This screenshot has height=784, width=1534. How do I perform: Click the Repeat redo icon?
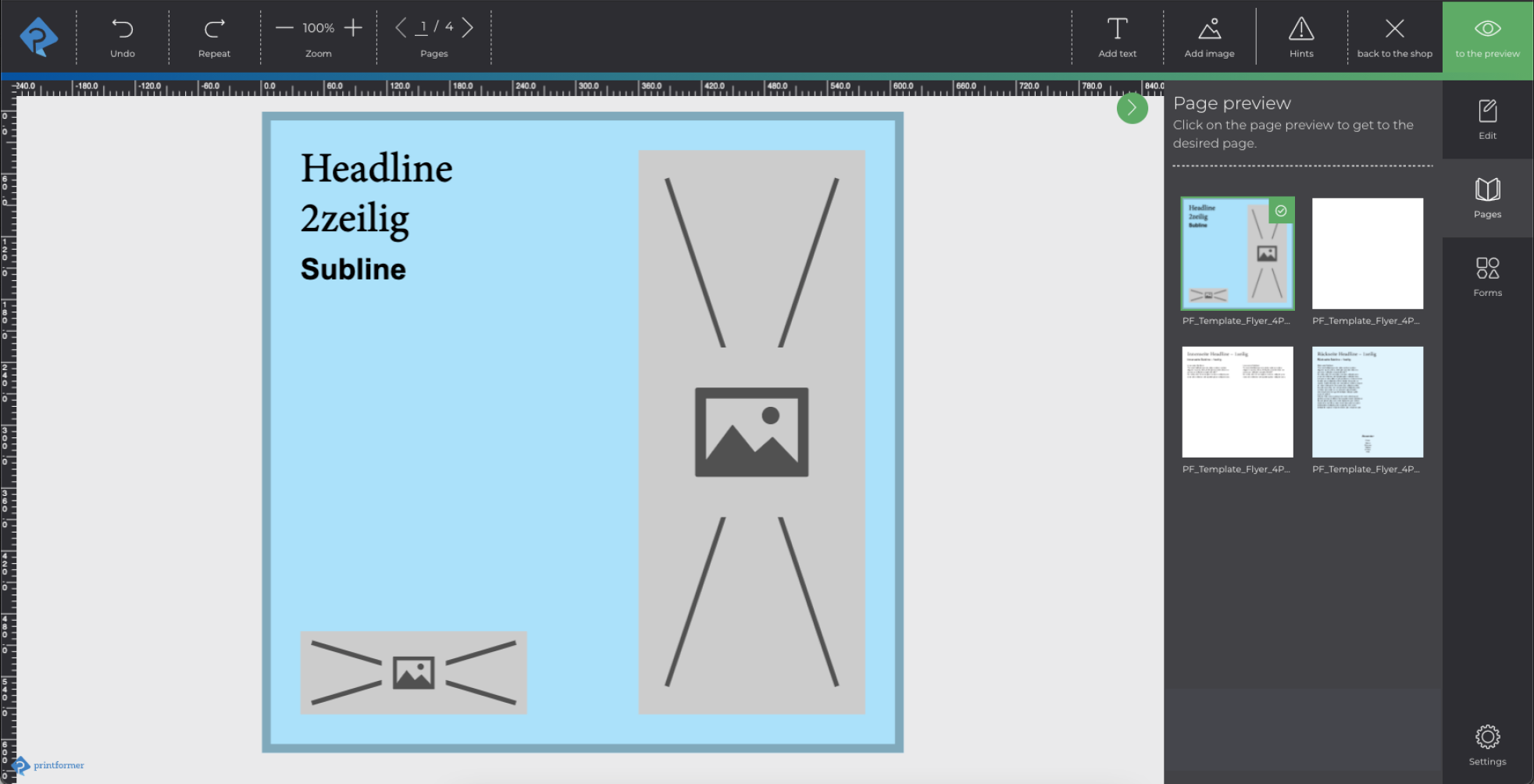[214, 29]
